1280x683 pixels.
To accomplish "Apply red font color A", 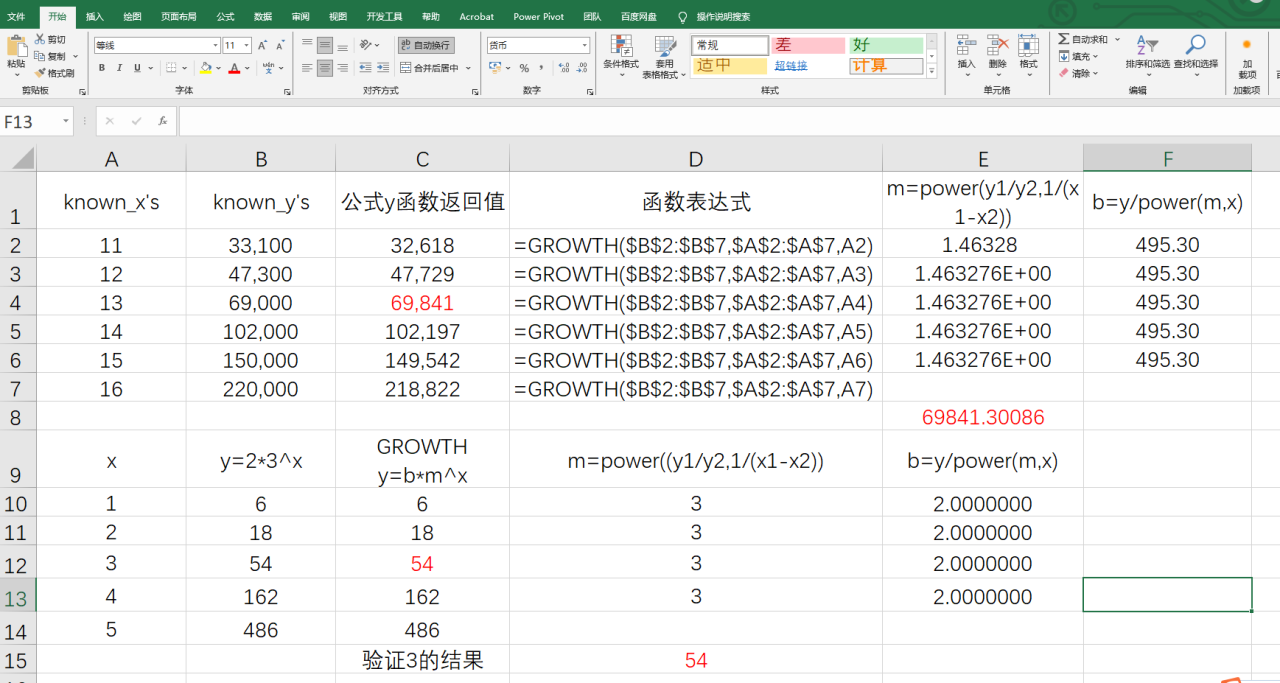I will coord(234,68).
